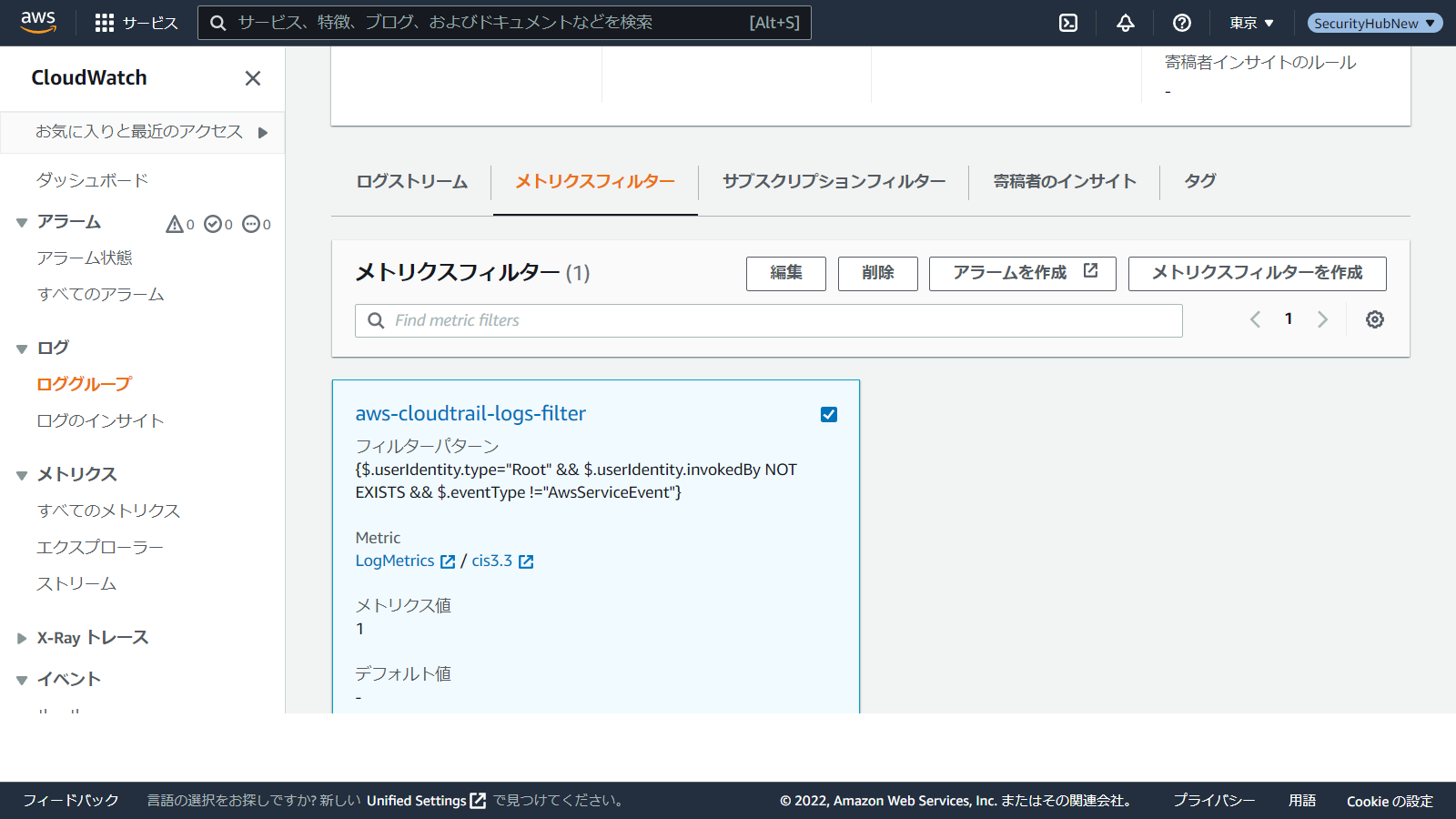1456x819 pixels.
Task: Open the help question mark icon
Action: click(1182, 23)
